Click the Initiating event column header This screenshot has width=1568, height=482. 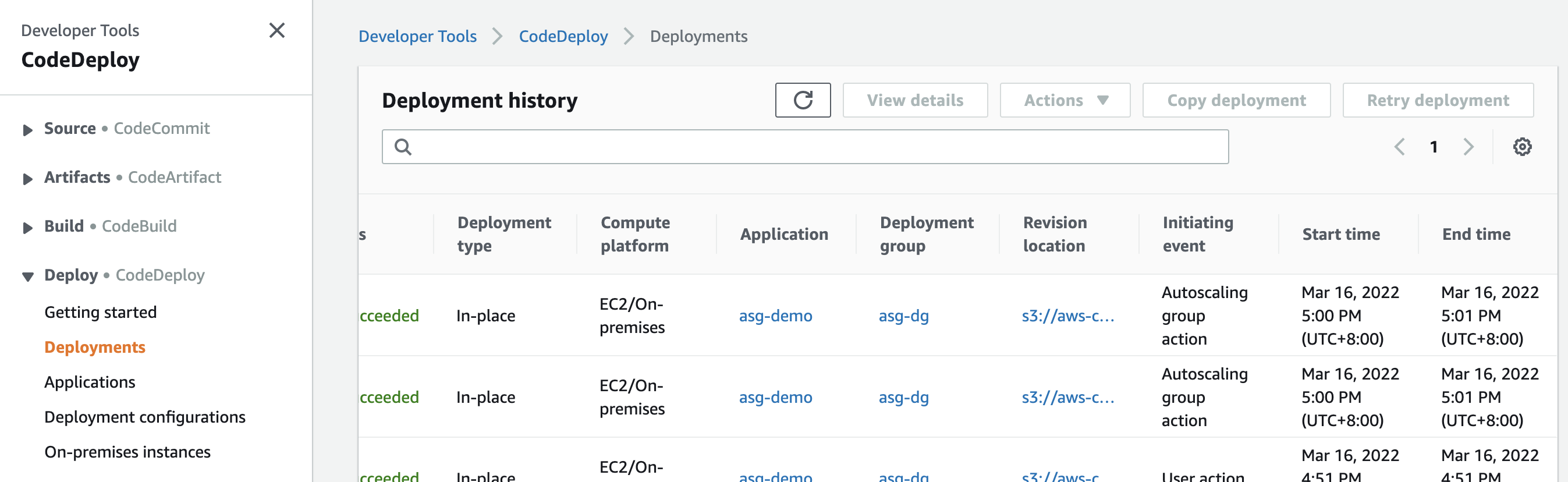point(1197,234)
